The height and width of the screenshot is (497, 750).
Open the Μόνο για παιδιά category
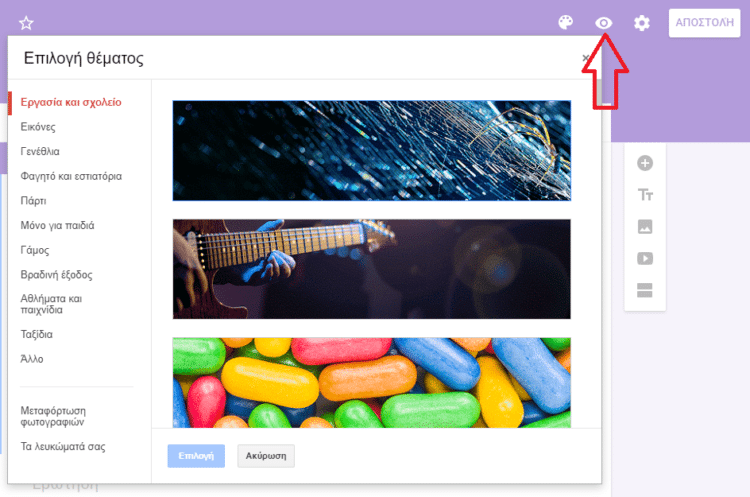(57, 226)
